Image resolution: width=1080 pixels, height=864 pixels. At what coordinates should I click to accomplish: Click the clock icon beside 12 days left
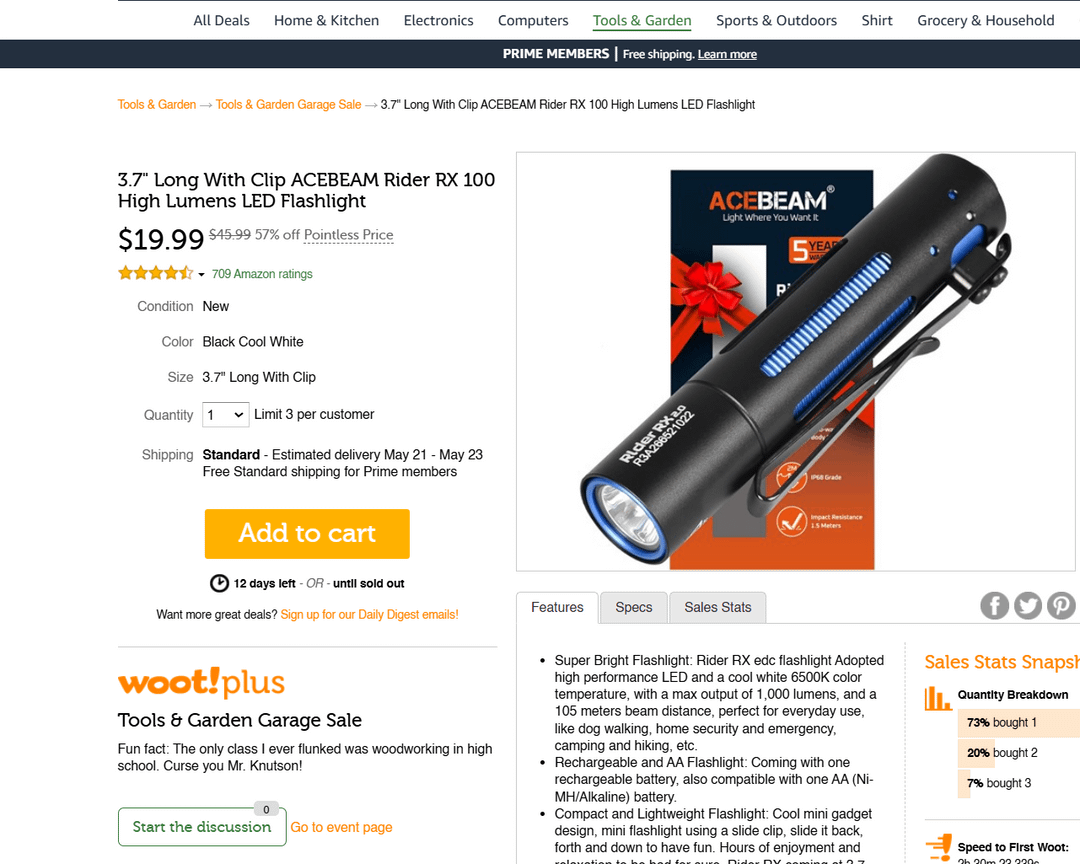tap(219, 584)
